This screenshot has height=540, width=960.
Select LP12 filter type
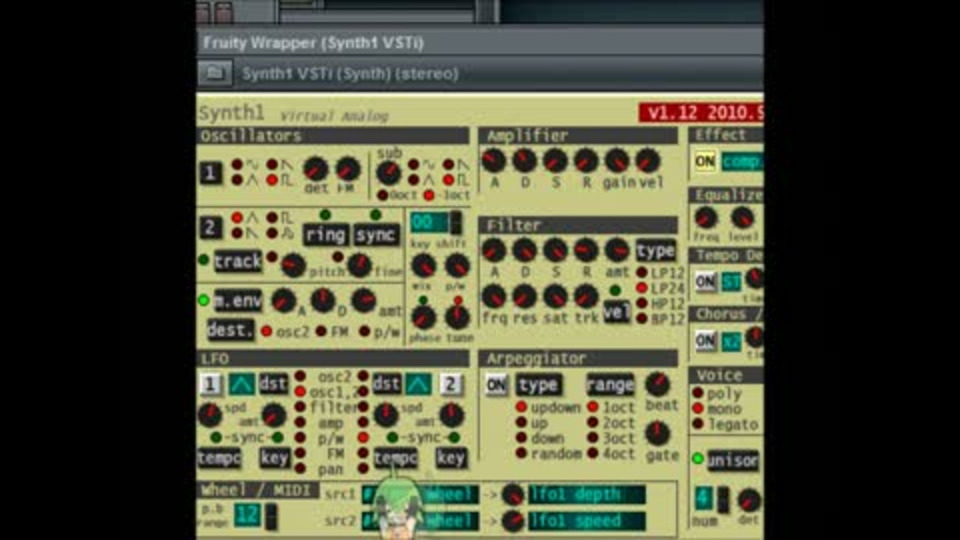pyautogui.click(x=642, y=272)
